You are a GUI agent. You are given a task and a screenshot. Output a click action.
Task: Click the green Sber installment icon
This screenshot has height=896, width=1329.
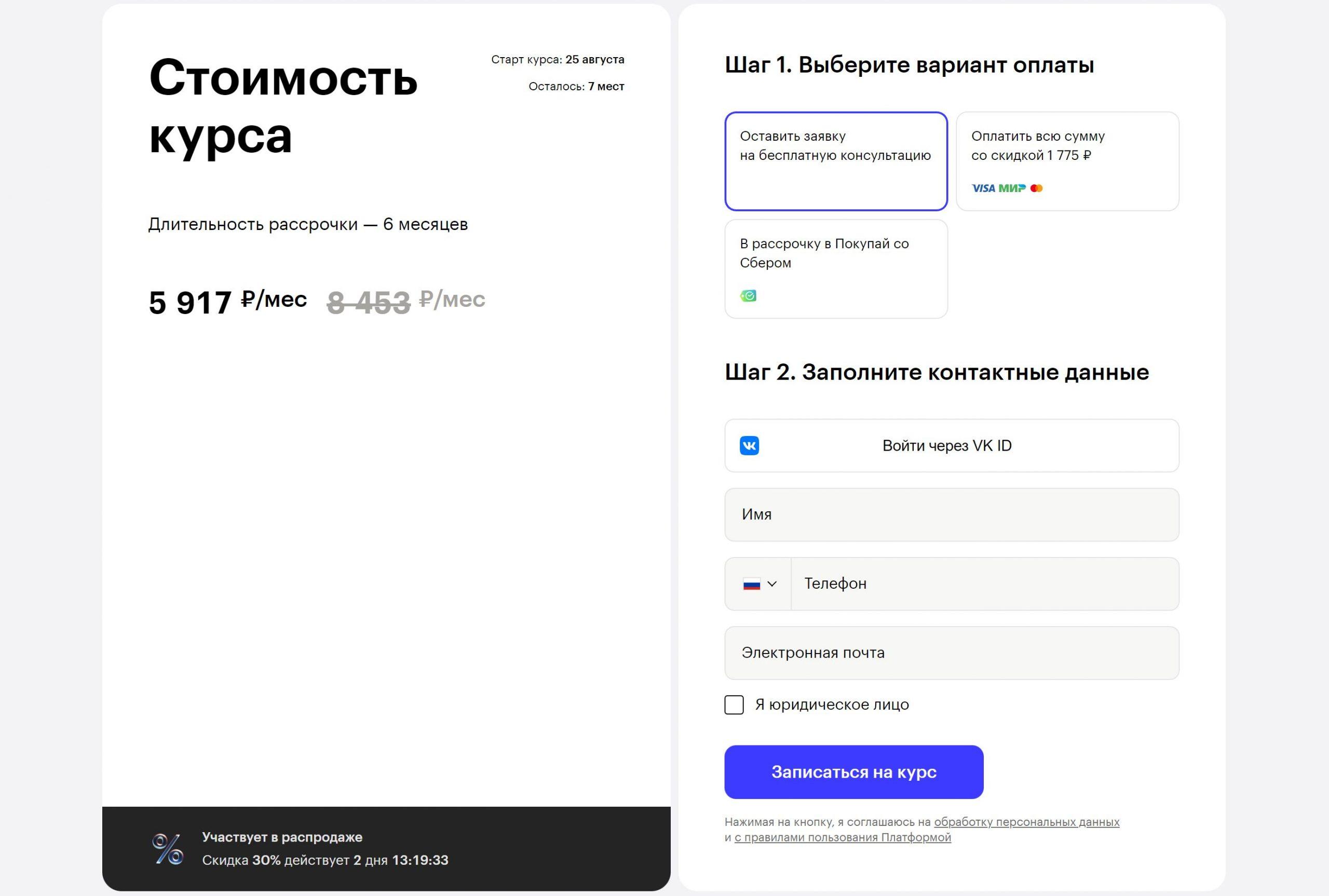(x=748, y=295)
